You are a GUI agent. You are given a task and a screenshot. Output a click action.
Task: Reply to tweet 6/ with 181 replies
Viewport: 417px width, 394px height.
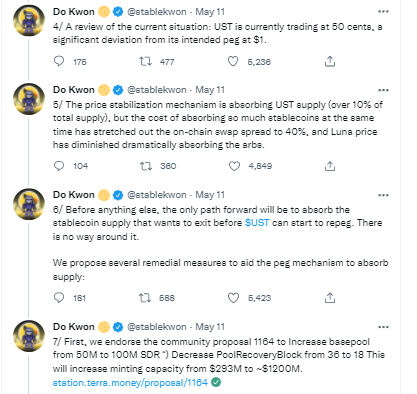pos(59,297)
